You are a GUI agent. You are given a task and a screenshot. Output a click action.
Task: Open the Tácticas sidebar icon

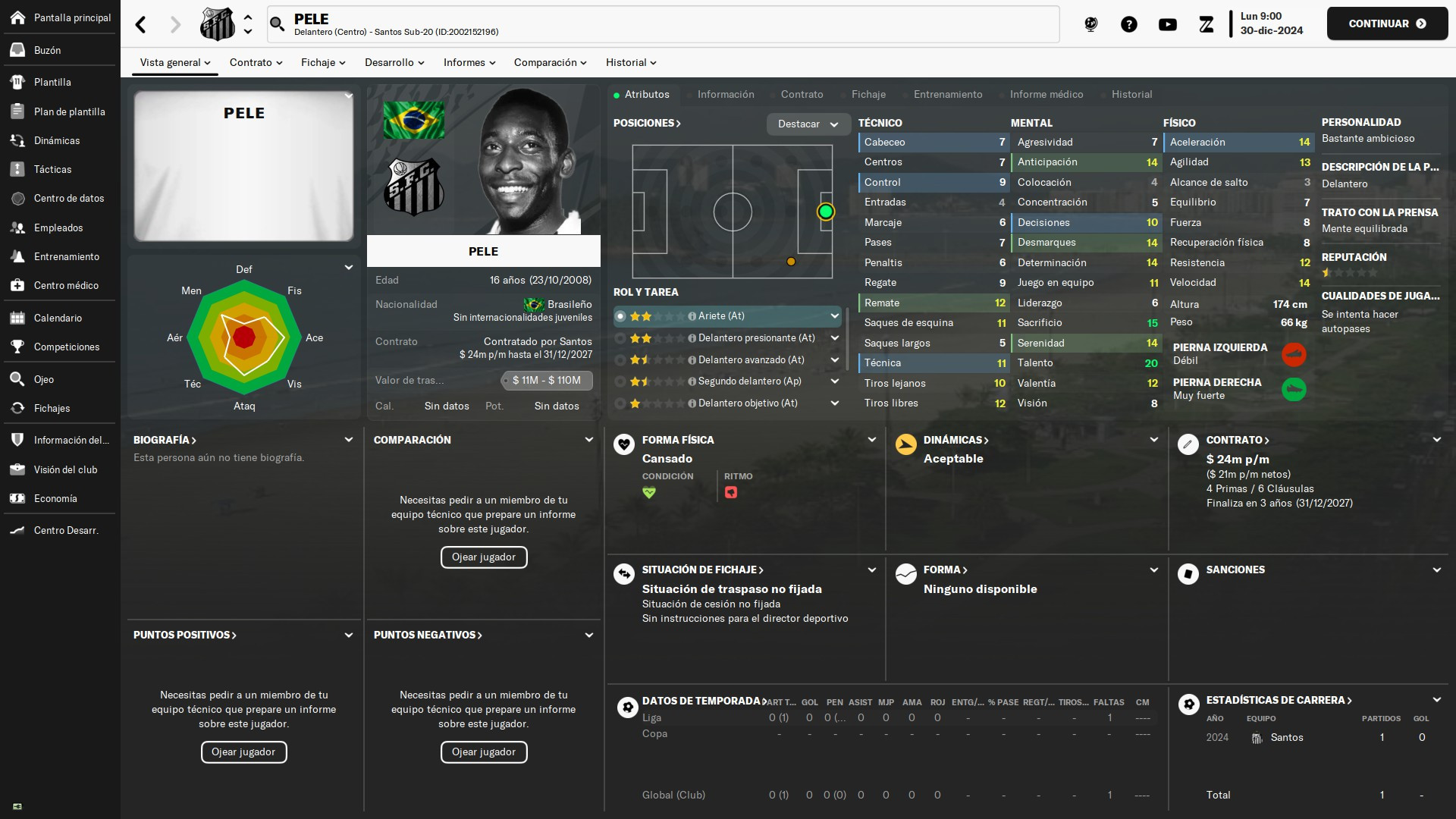pyautogui.click(x=17, y=169)
